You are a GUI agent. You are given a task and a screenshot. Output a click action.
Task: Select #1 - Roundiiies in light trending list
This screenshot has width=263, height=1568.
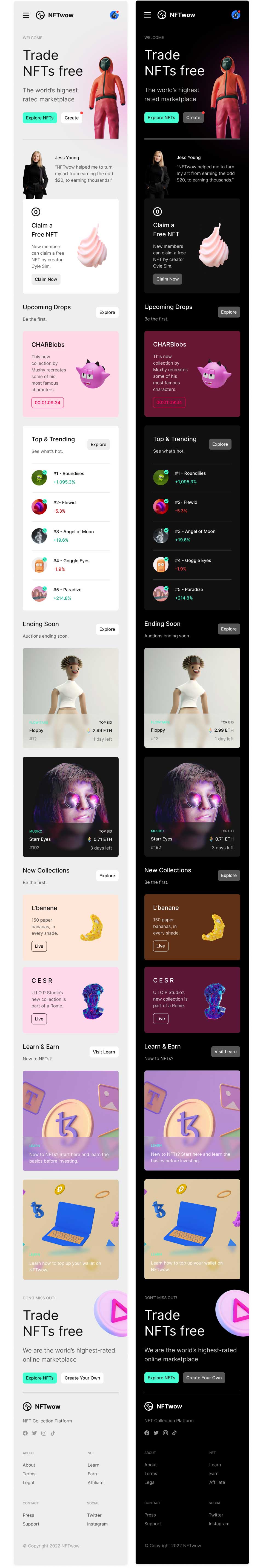coord(71,477)
